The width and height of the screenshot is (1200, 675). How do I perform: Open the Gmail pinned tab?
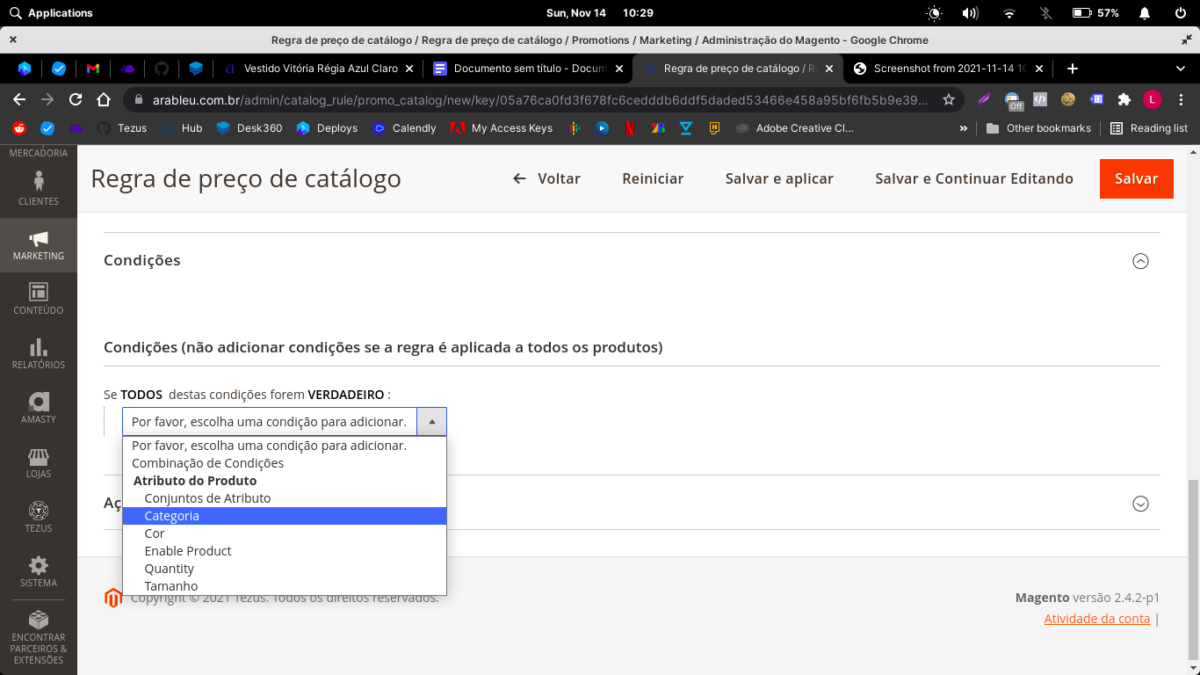[x=93, y=69]
